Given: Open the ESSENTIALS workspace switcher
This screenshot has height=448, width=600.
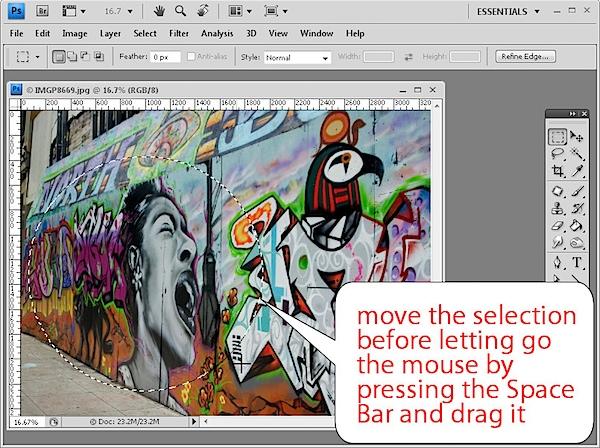Looking at the screenshot, I should pos(508,11).
